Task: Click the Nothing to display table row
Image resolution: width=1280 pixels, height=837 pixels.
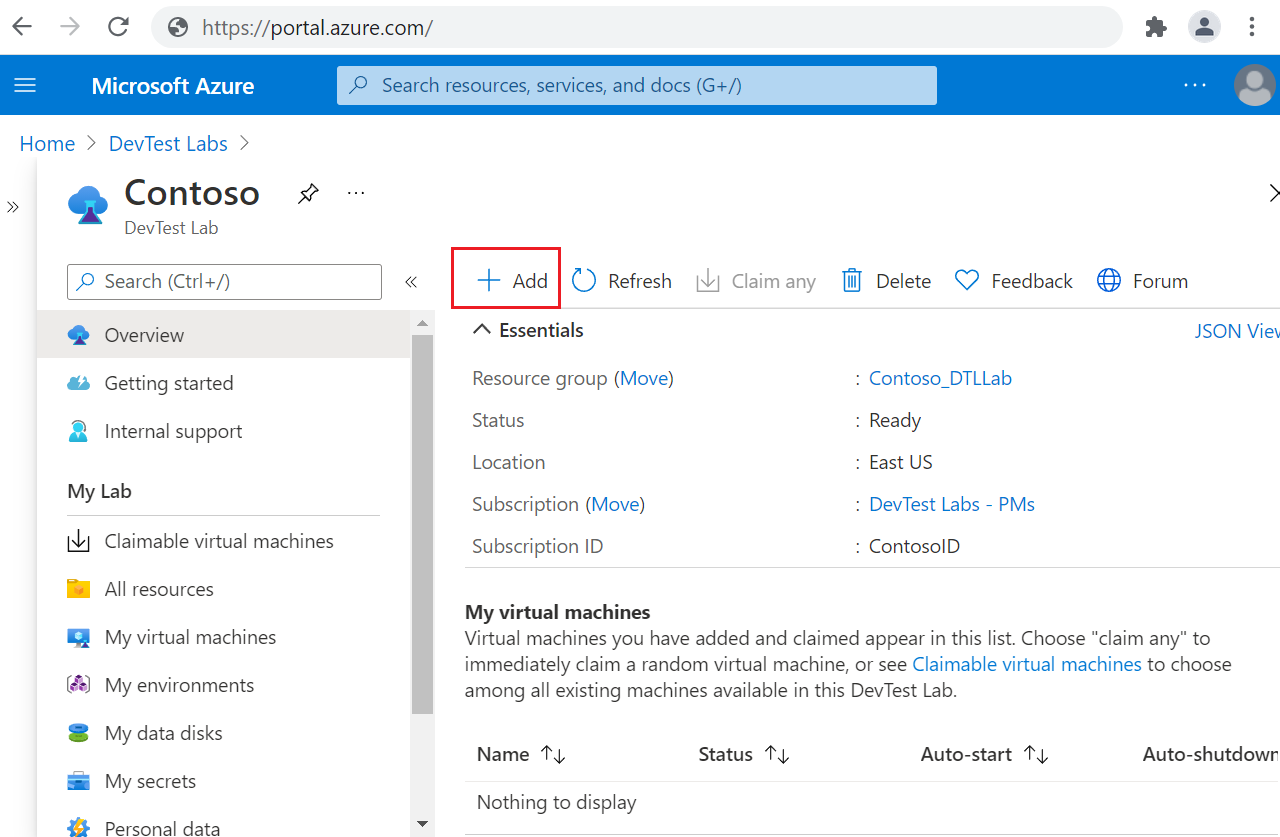Action: (872, 802)
